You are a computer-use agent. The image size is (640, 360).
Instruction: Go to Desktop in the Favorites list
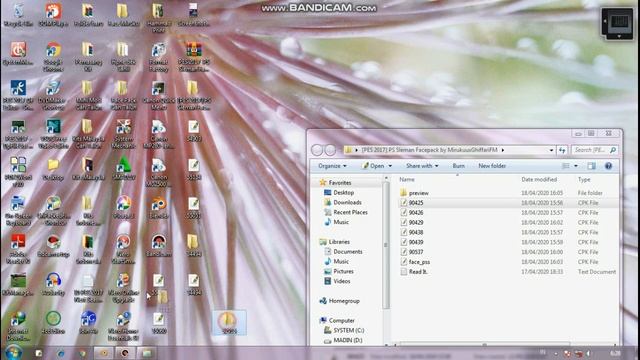tap(343, 193)
